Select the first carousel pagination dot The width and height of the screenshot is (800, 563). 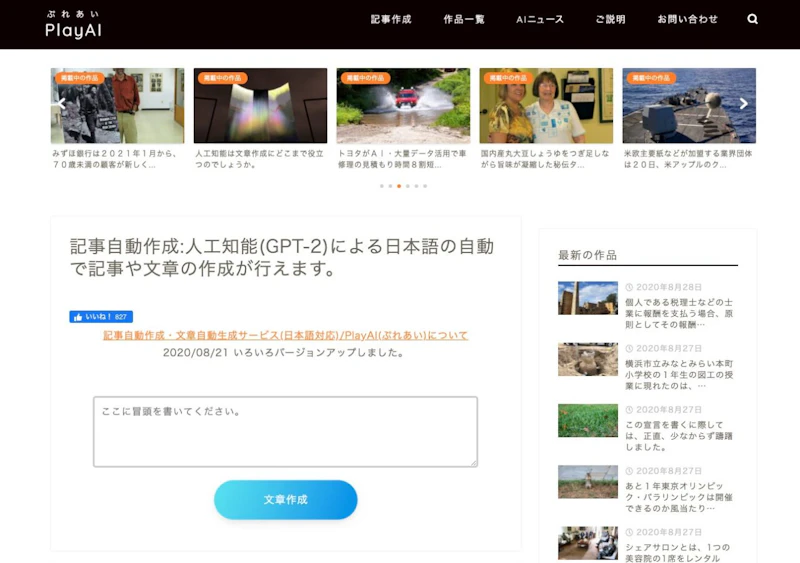382,186
